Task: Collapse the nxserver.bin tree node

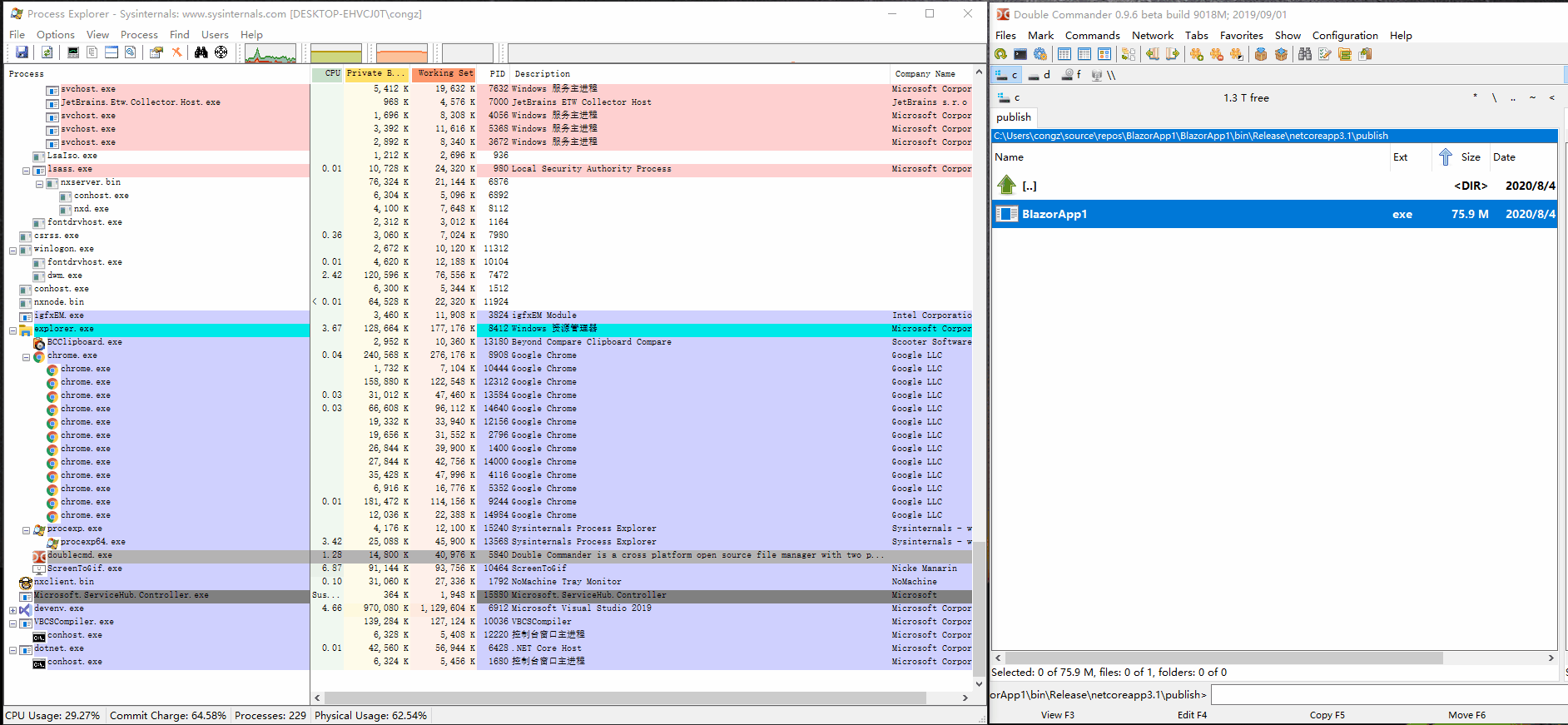Action: 39,184
